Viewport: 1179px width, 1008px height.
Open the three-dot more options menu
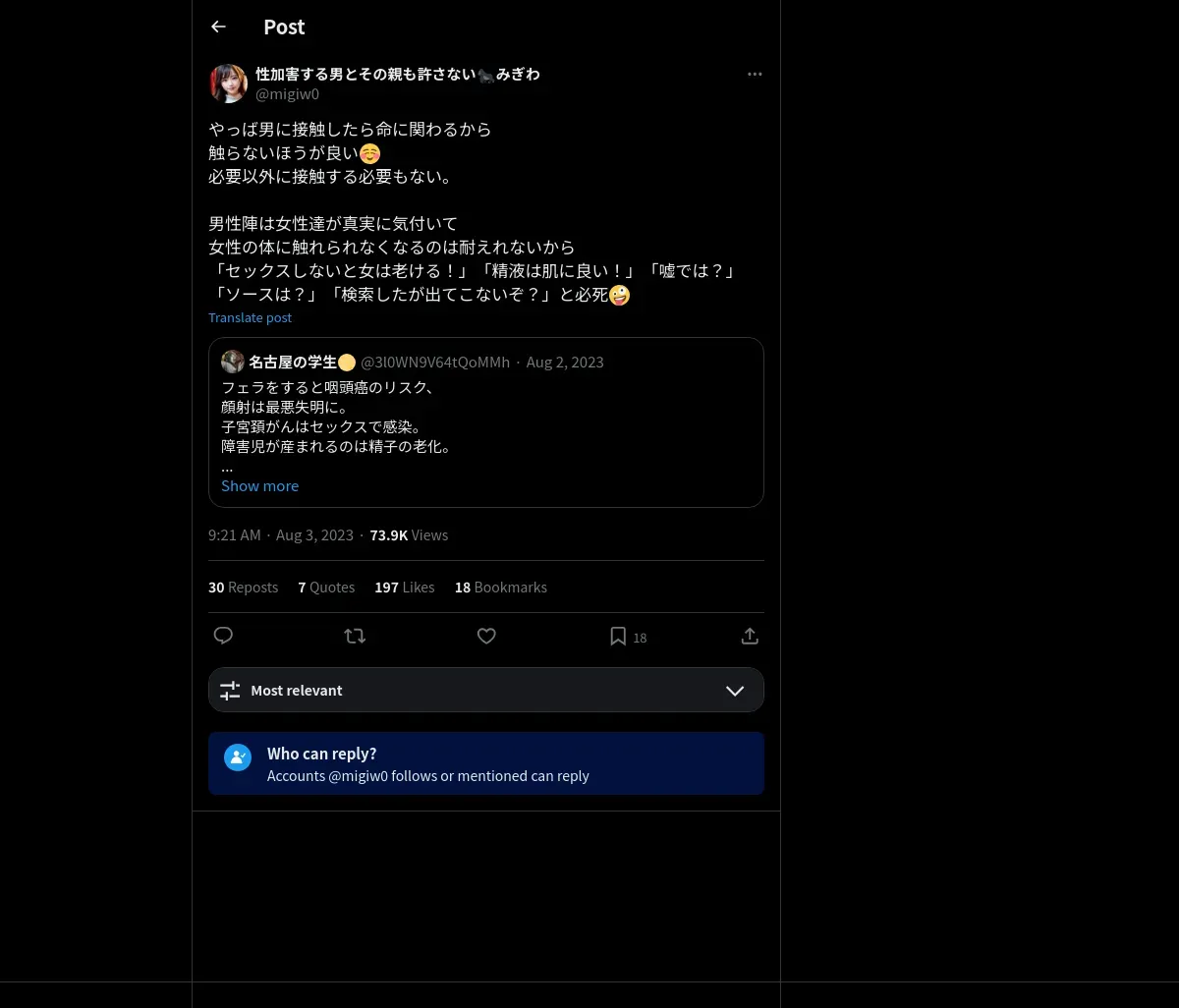click(x=755, y=74)
